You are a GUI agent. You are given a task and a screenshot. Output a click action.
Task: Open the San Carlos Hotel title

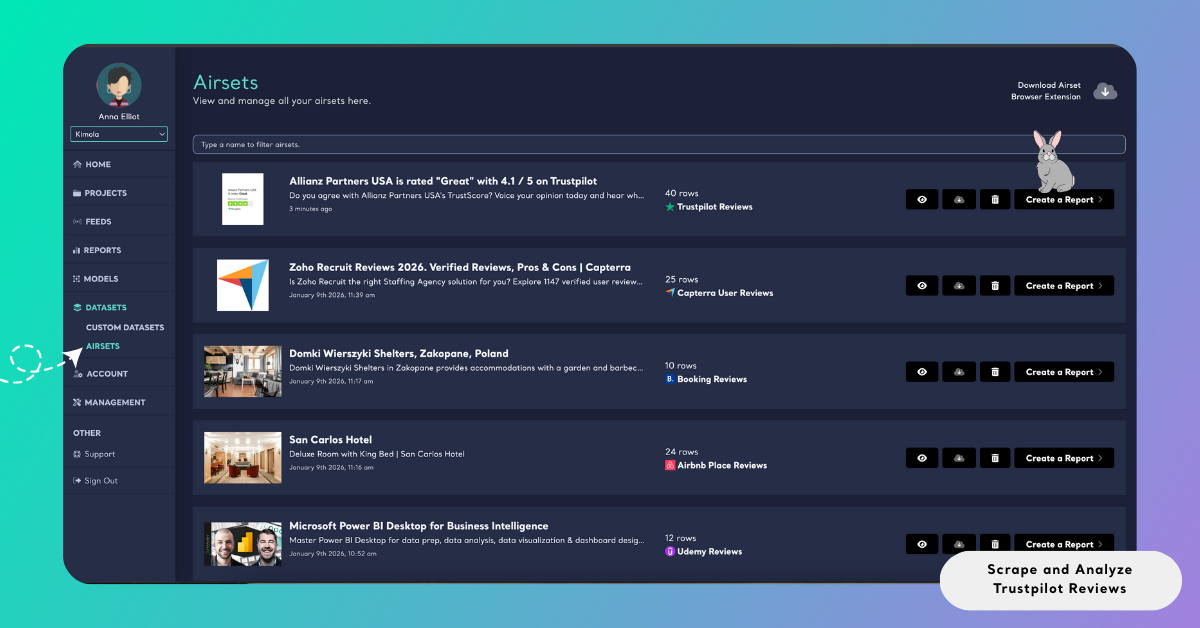330,439
